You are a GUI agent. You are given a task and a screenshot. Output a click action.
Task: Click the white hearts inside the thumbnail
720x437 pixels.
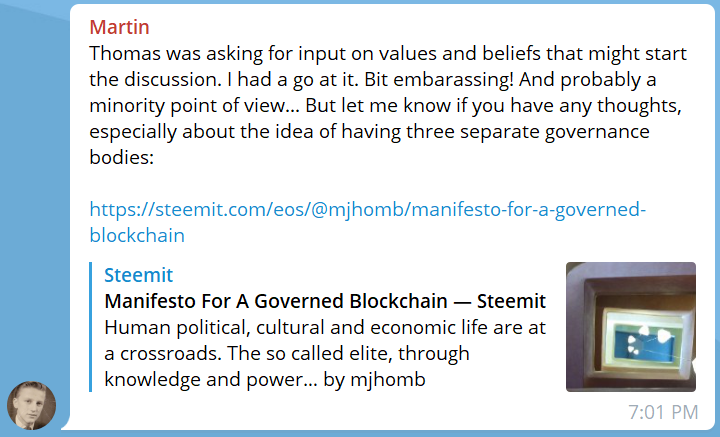650,339
